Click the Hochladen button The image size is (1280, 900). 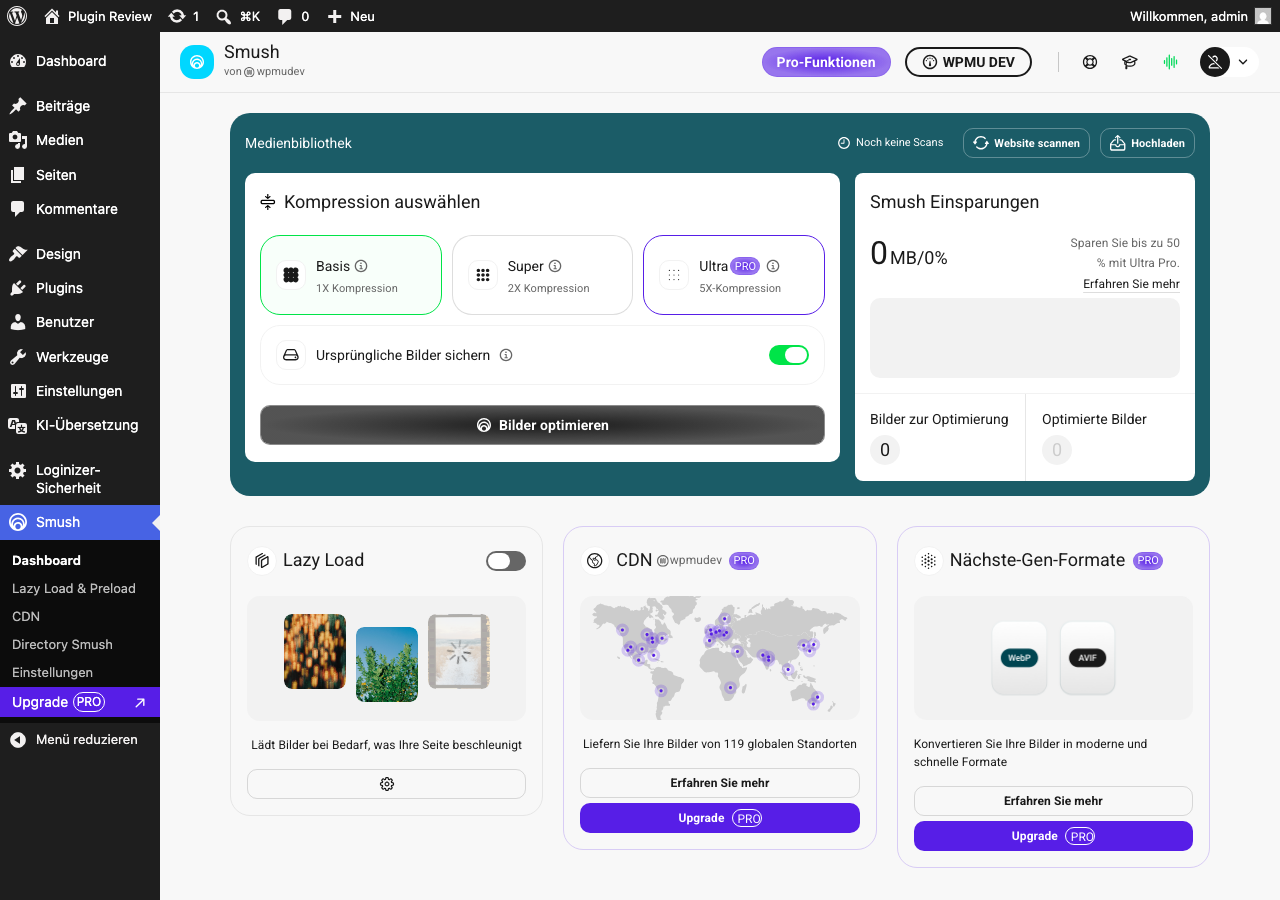[x=1147, y=143]
